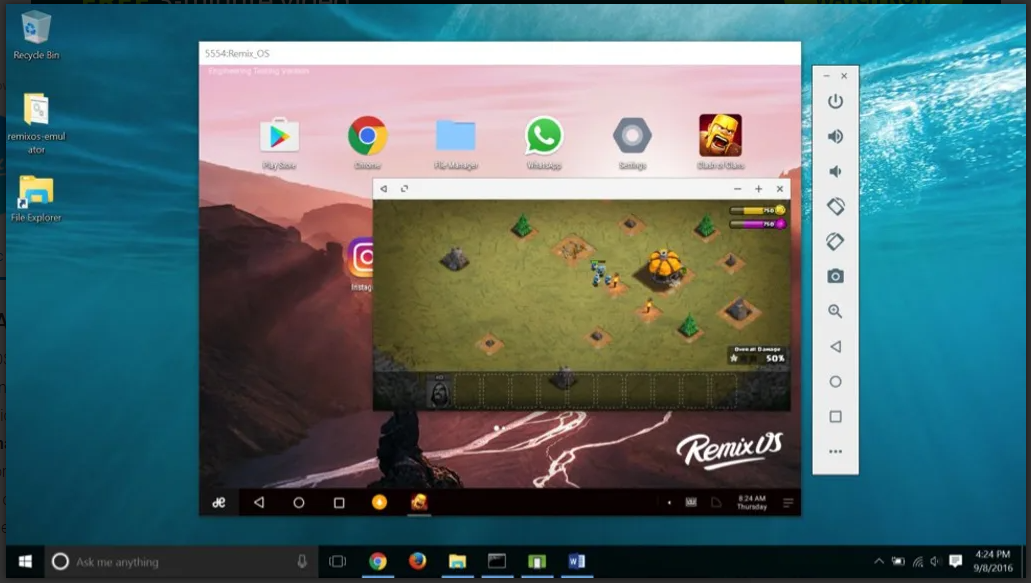The image size is (1031, 583).
Task: Show hidden icons in the system tray
Action: click(879, 561)
